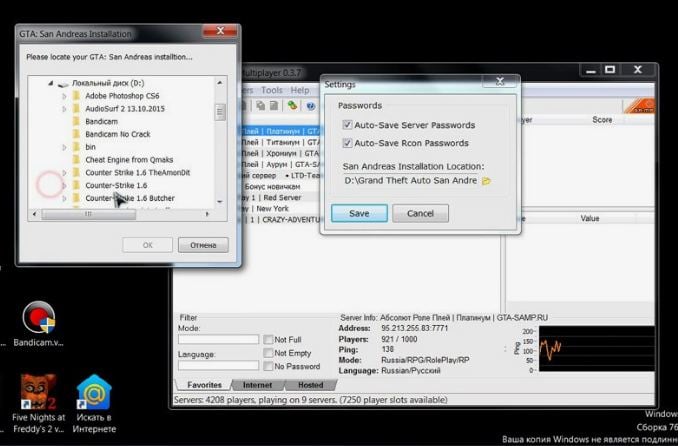The width and height of the screenshot is (678, 446).
Task: Click the server address 95.213.255.83:7771
Action: [414, 328]
